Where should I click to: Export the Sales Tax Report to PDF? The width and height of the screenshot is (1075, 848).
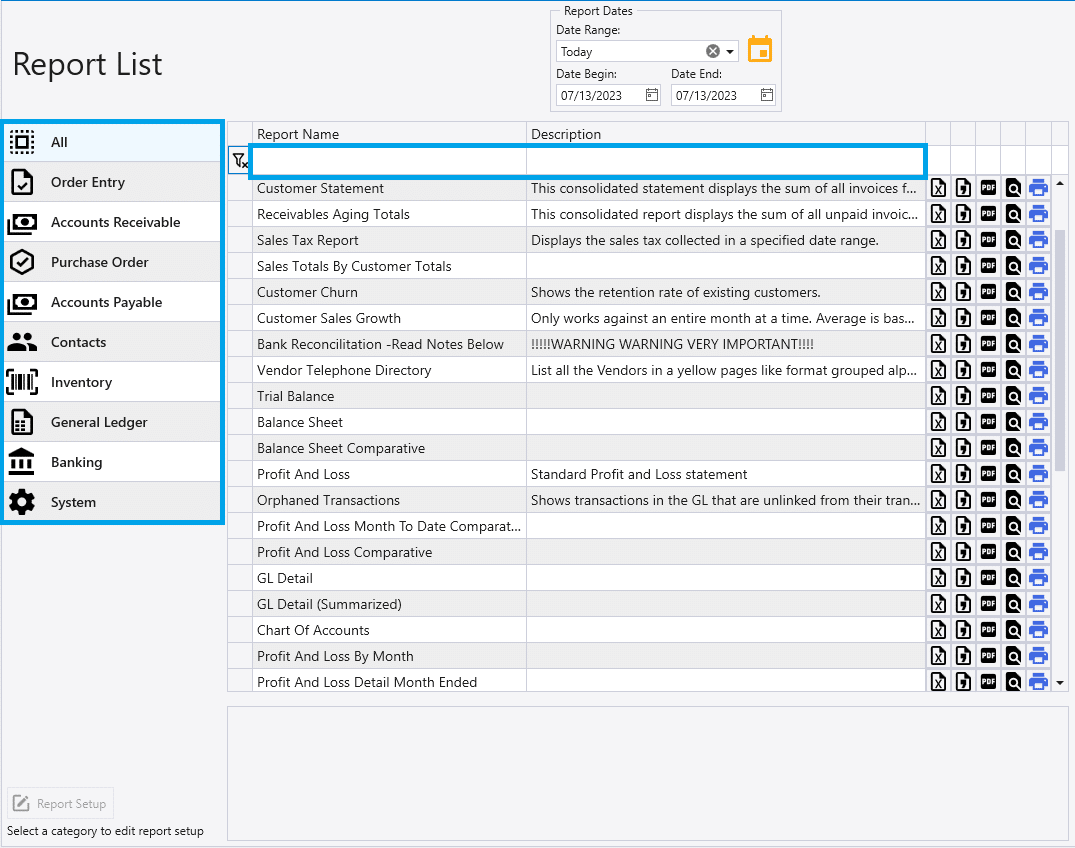coord(988,240)
